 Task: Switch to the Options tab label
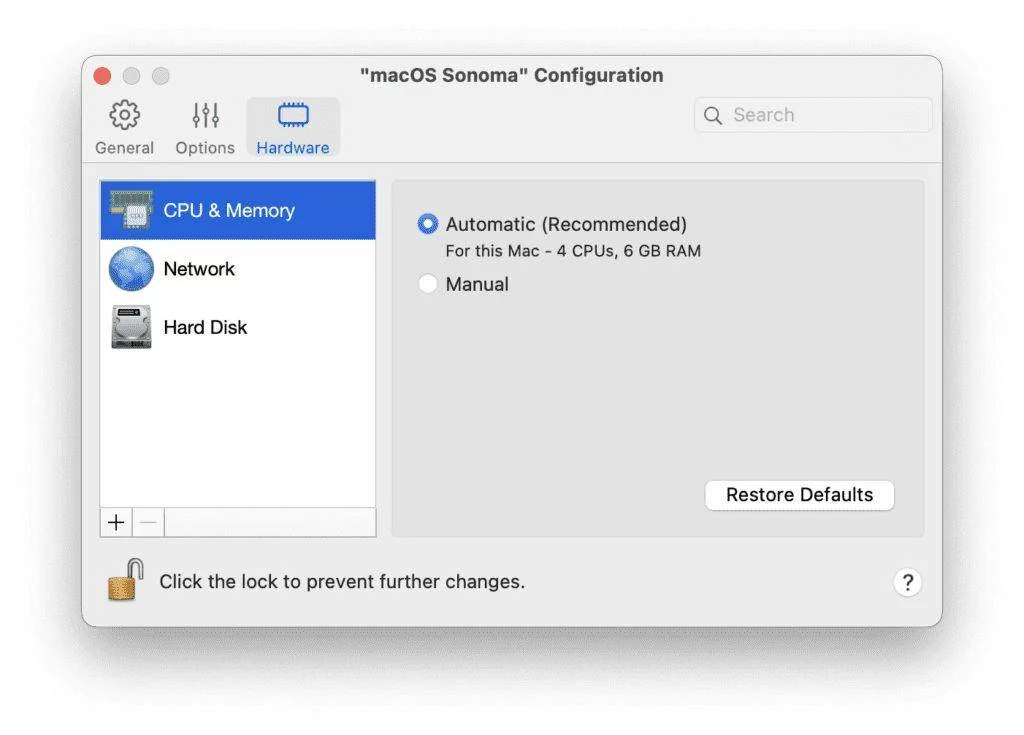(205, 148)
